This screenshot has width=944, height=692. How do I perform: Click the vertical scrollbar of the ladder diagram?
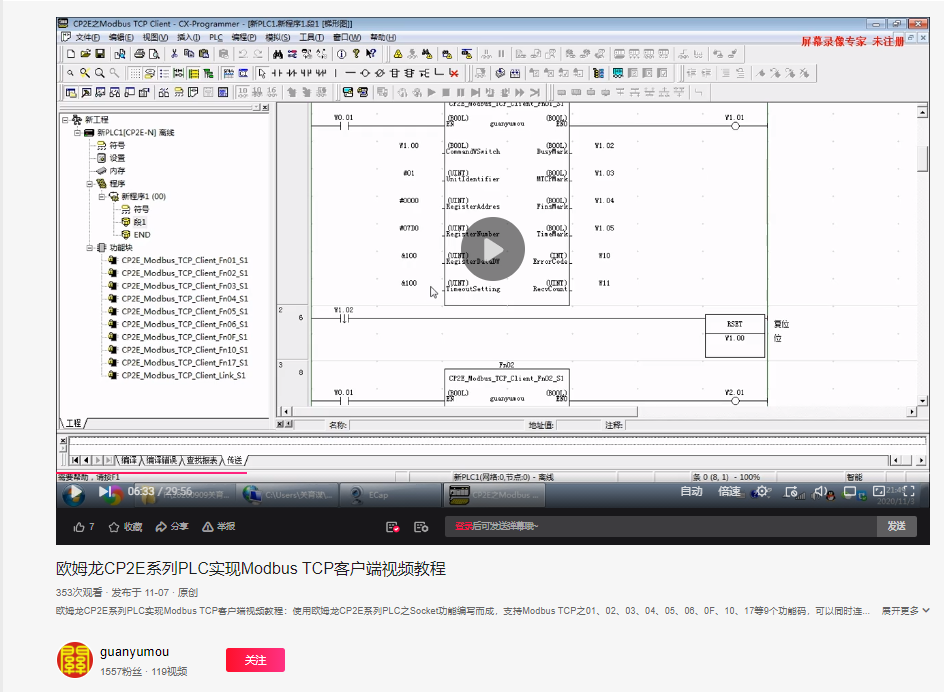(922, 256)
